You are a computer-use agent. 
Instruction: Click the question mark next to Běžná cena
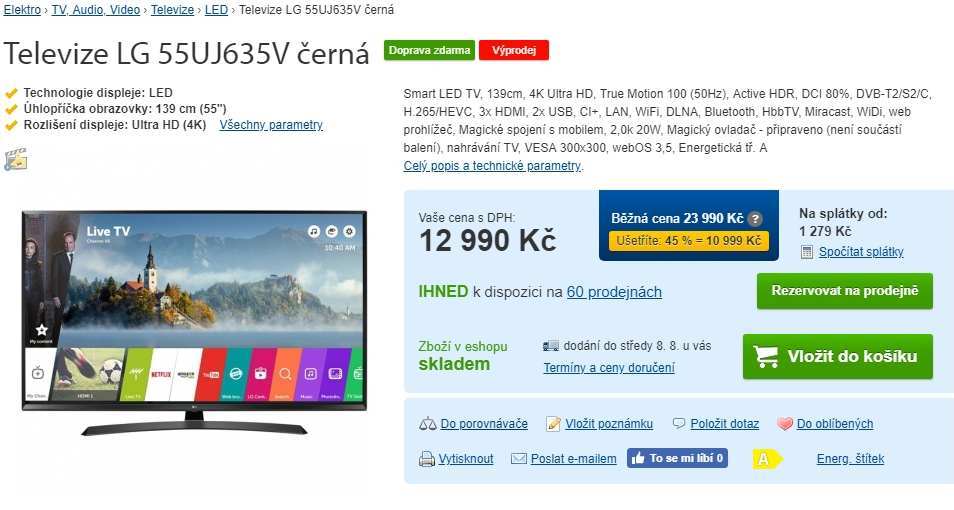point(755,218)
